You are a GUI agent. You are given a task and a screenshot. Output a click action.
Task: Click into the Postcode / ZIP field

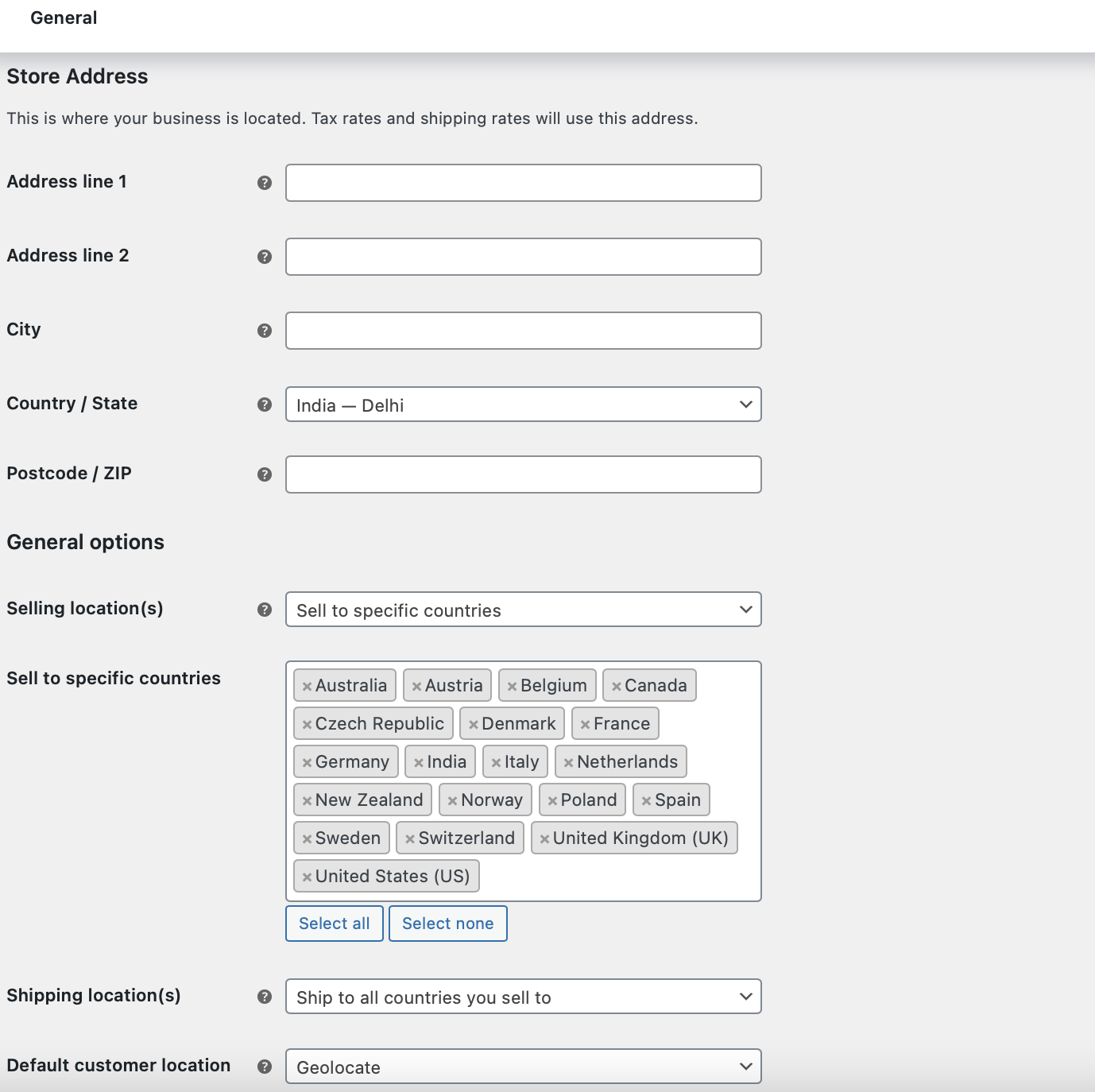click(x=523, y=474)
